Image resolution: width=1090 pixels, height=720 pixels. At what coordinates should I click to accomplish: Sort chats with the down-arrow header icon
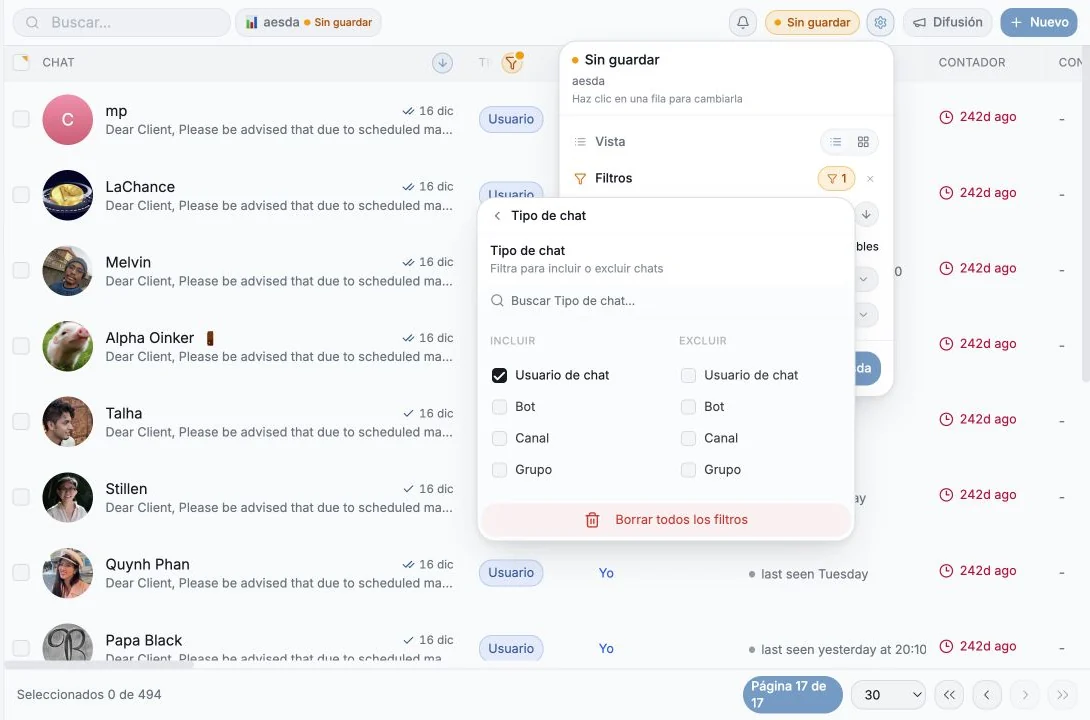pos(442,63)
